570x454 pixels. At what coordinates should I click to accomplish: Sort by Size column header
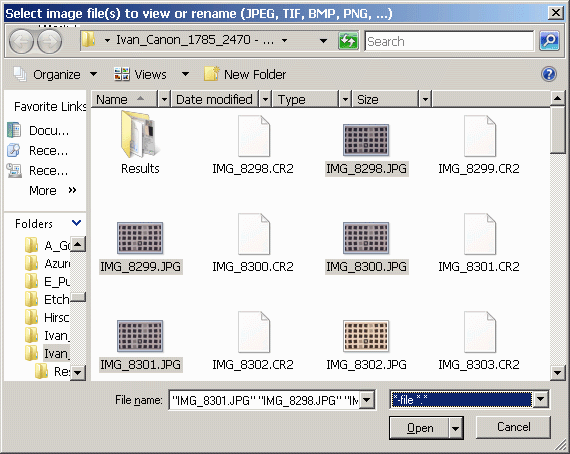point(385,99)
